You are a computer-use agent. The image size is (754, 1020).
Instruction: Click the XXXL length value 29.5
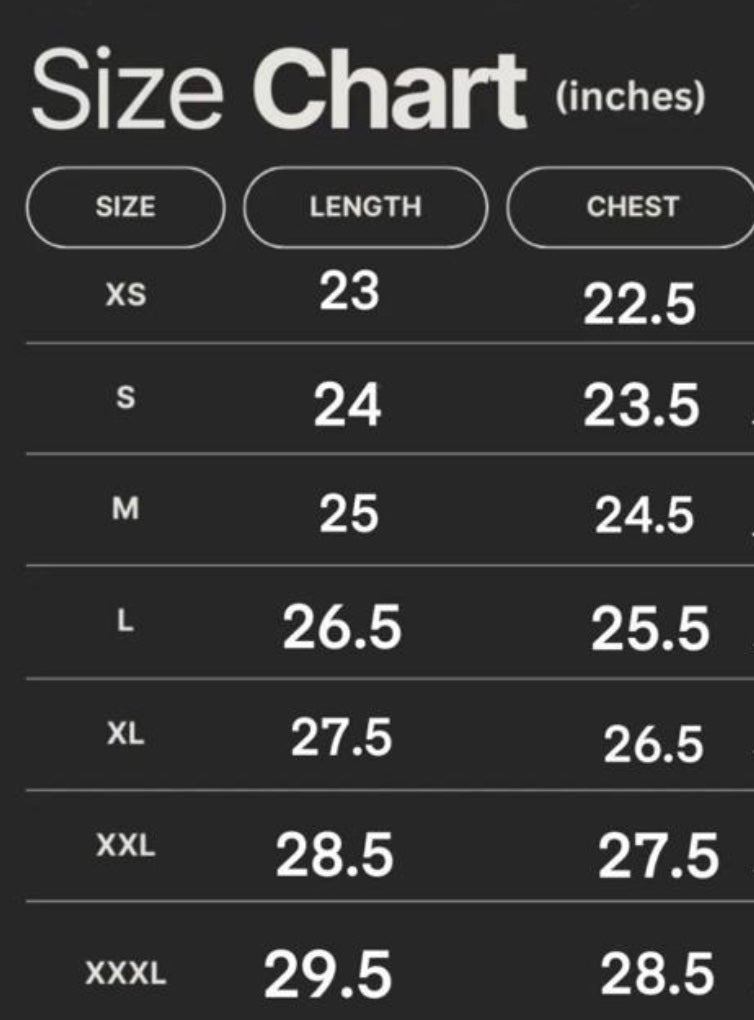[x=328, y=975]
